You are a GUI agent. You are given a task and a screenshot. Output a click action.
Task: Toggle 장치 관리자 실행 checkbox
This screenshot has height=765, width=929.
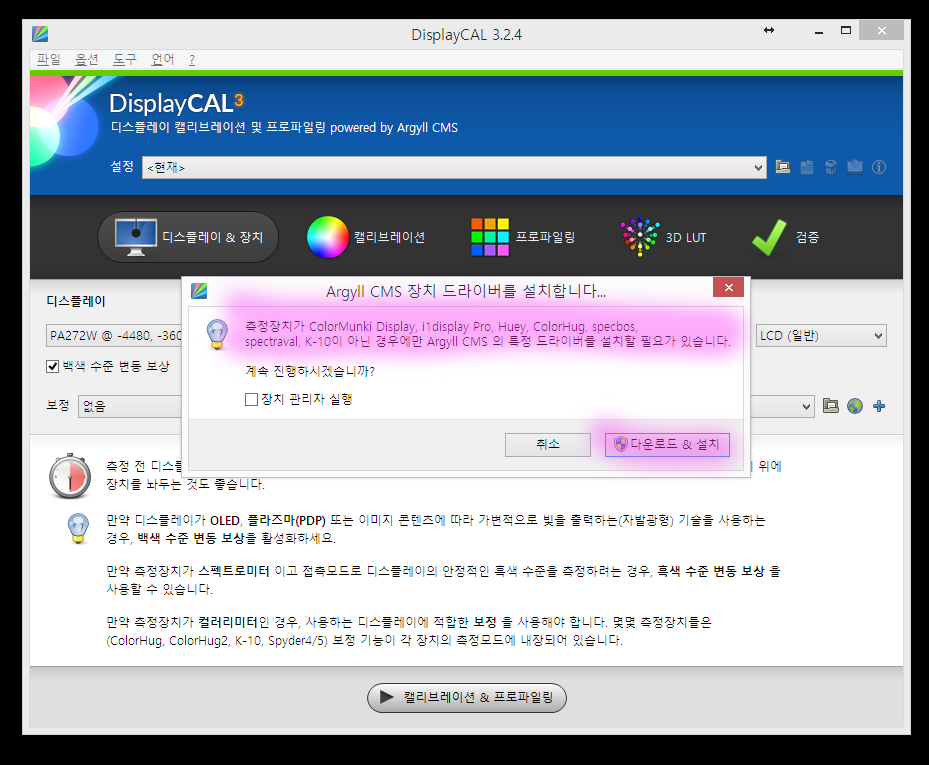(251, 399)
